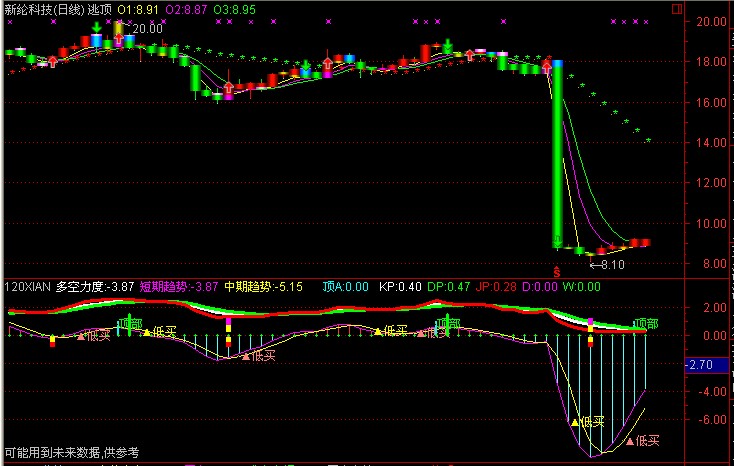Screen dimensions: 734x466
Task: Click the O1:8.91 indicator value
Action: pyautogui.click(x=139, y=8)
